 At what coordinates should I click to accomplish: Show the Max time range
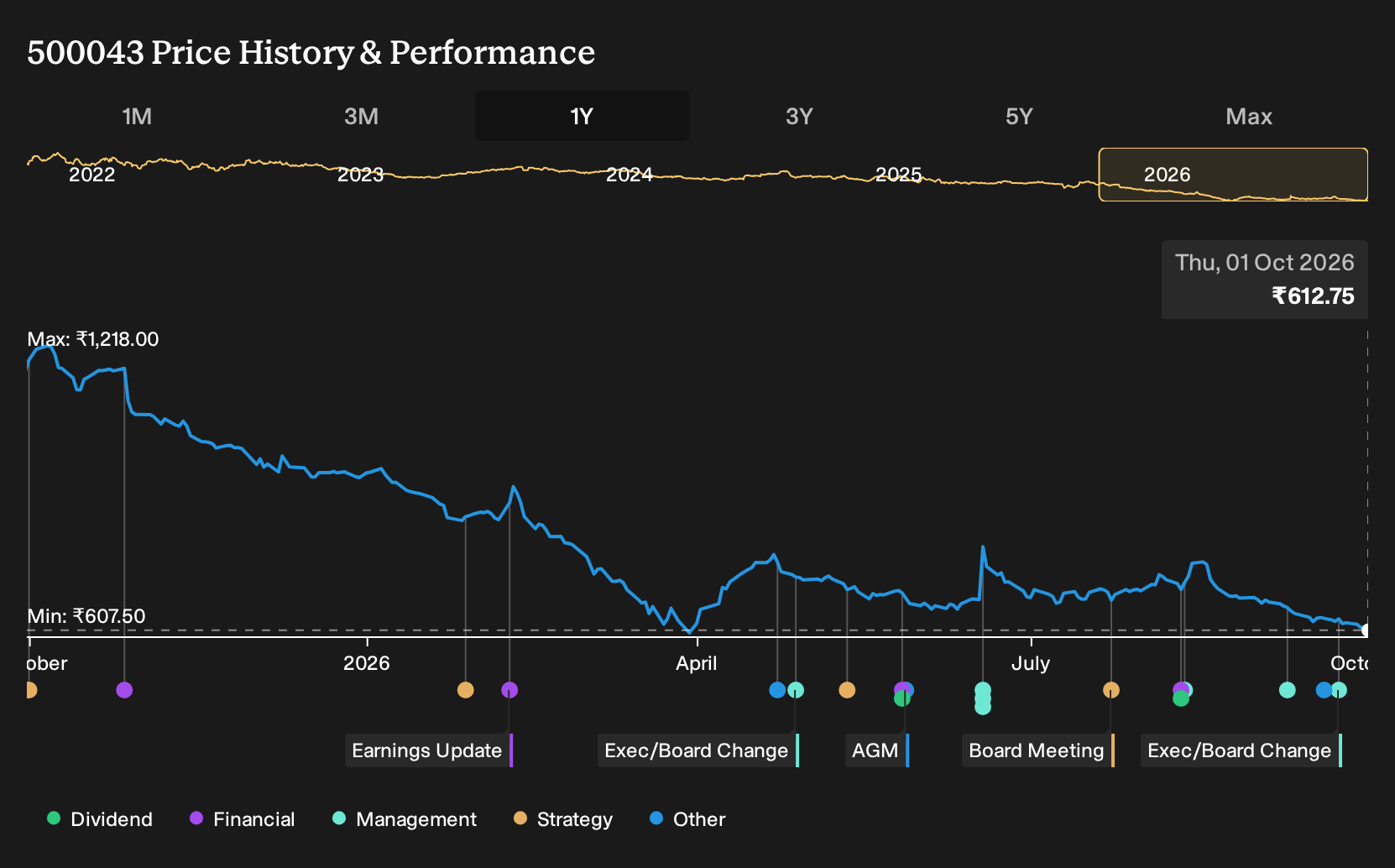coord(1249,116)
